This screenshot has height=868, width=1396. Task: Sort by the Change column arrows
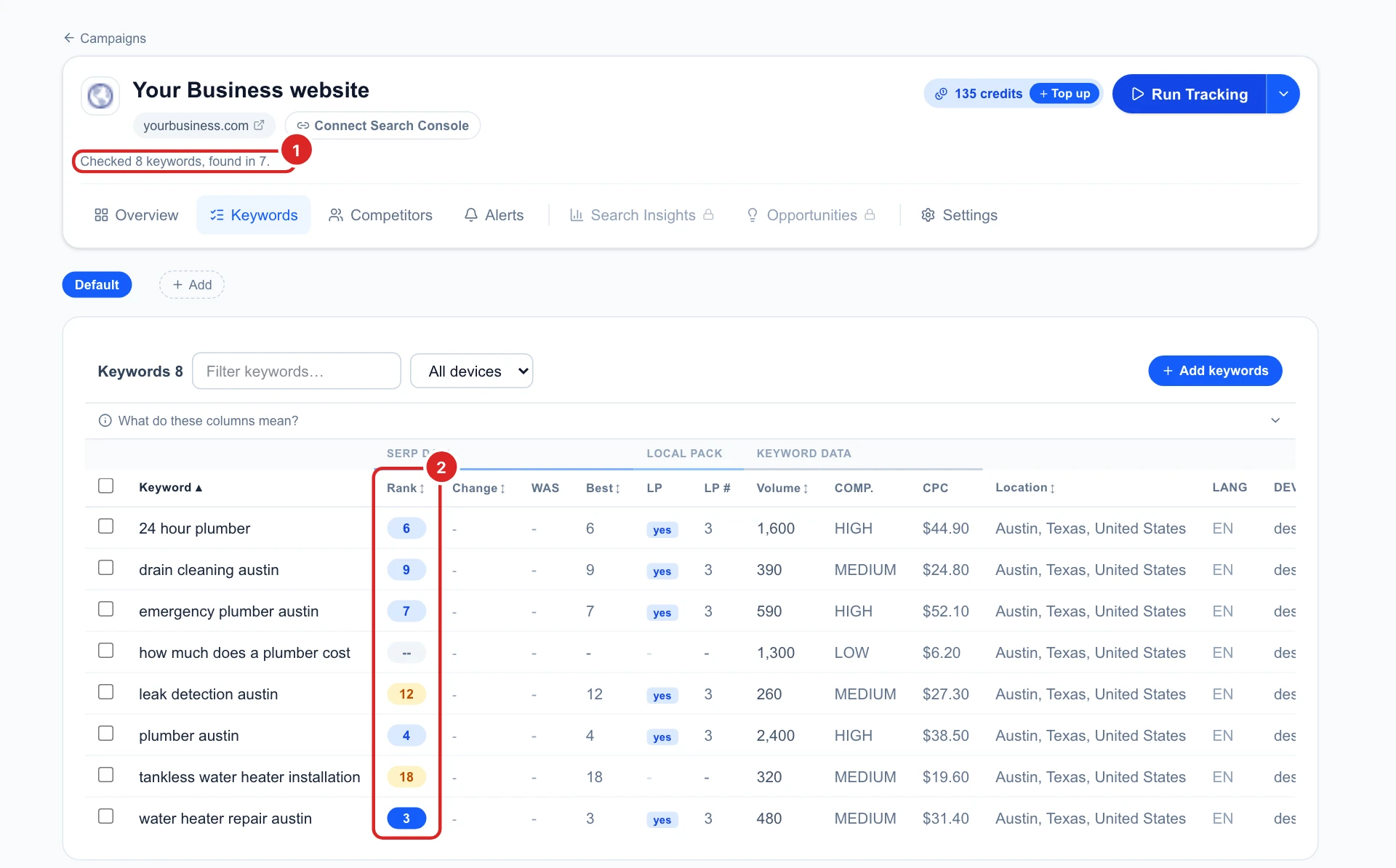(502, 489)
